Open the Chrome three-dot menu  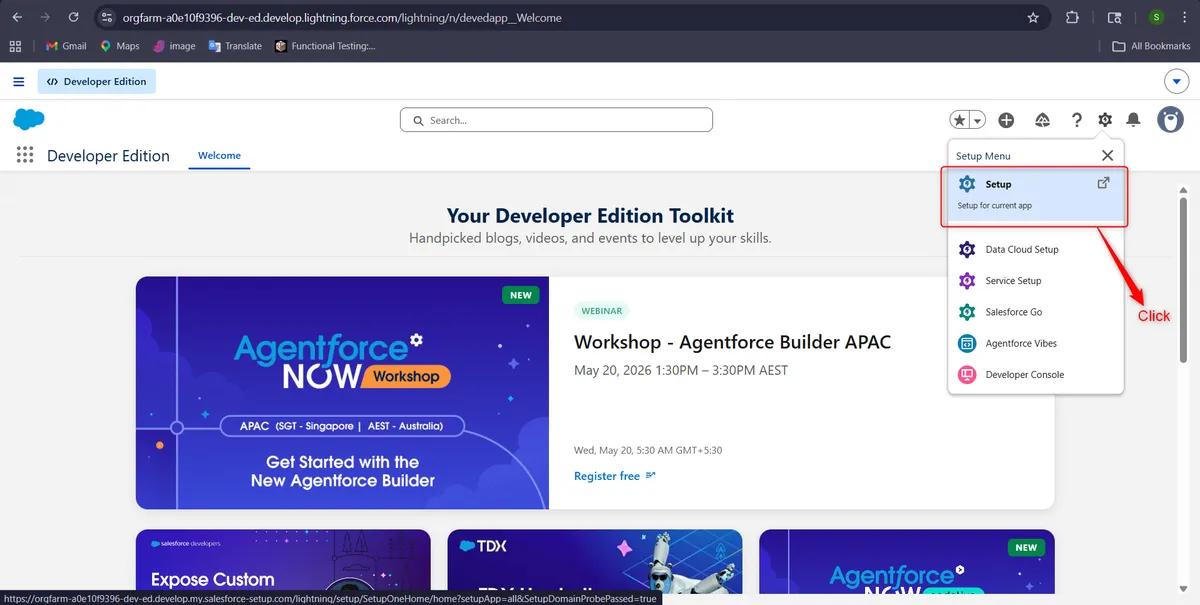pyautogui.click(x=1185, y=17)
